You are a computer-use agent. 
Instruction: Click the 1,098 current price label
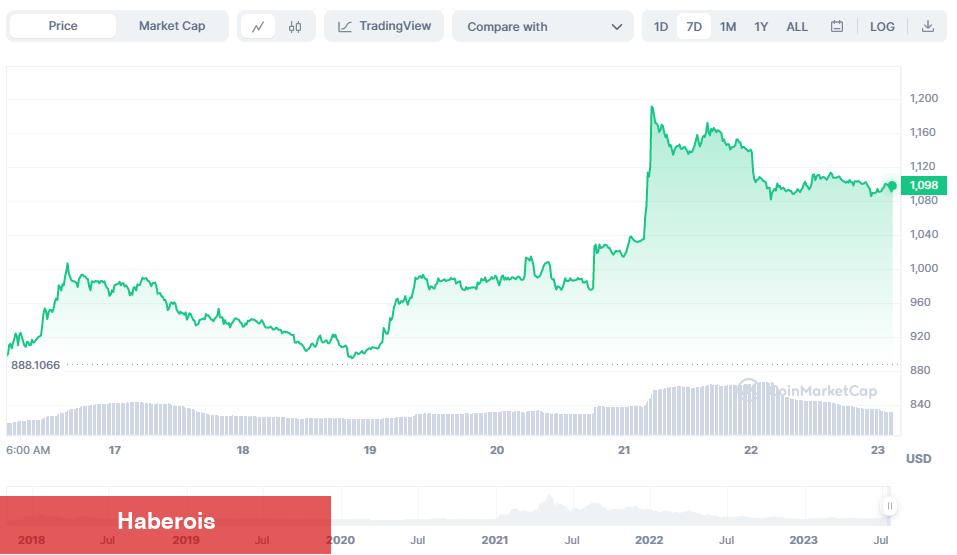click(923, 185)
